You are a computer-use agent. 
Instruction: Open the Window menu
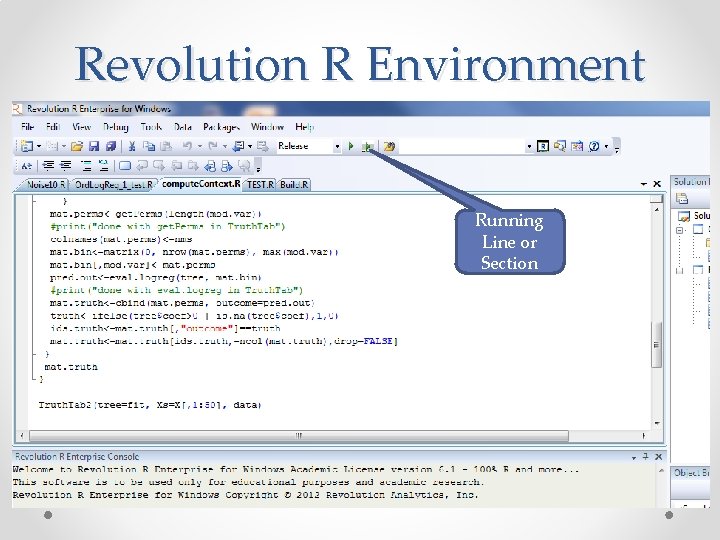(x=267, y=127)
